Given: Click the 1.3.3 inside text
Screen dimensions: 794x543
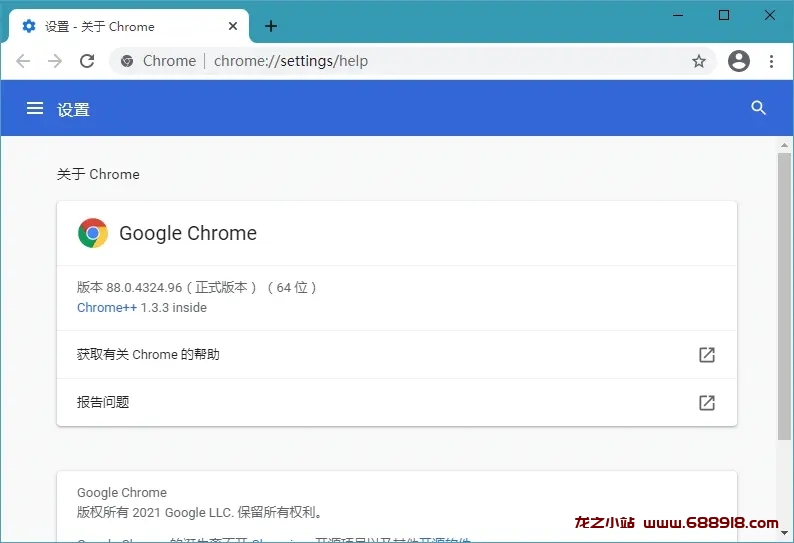Looking at the screenshot, I should [174, 307].
